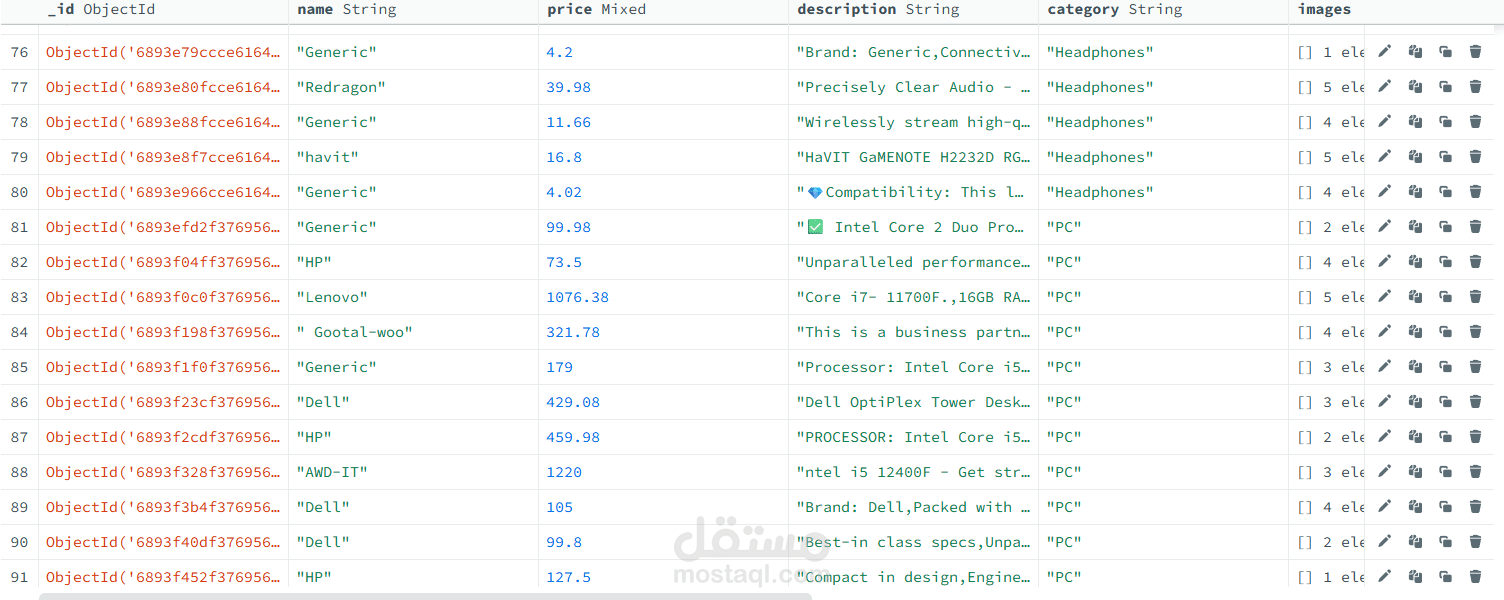This screenshot has width=1504, height=600.
Task: Expand images array in row 81
Action: (1330, 227)
